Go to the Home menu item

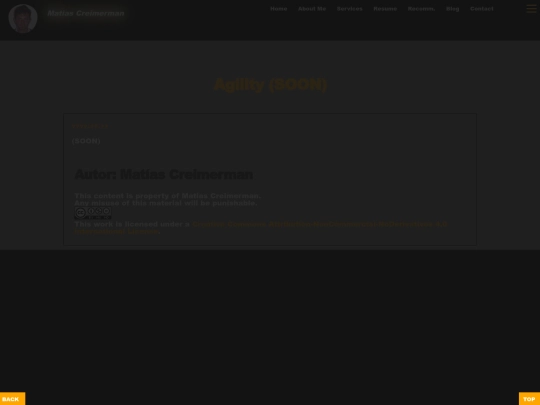point(278,9)
